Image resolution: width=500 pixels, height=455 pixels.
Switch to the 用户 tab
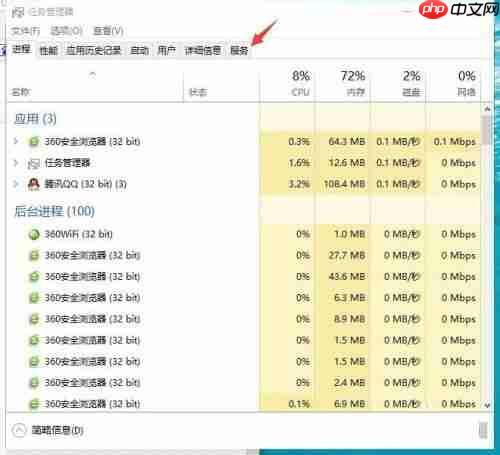(166, 50)
